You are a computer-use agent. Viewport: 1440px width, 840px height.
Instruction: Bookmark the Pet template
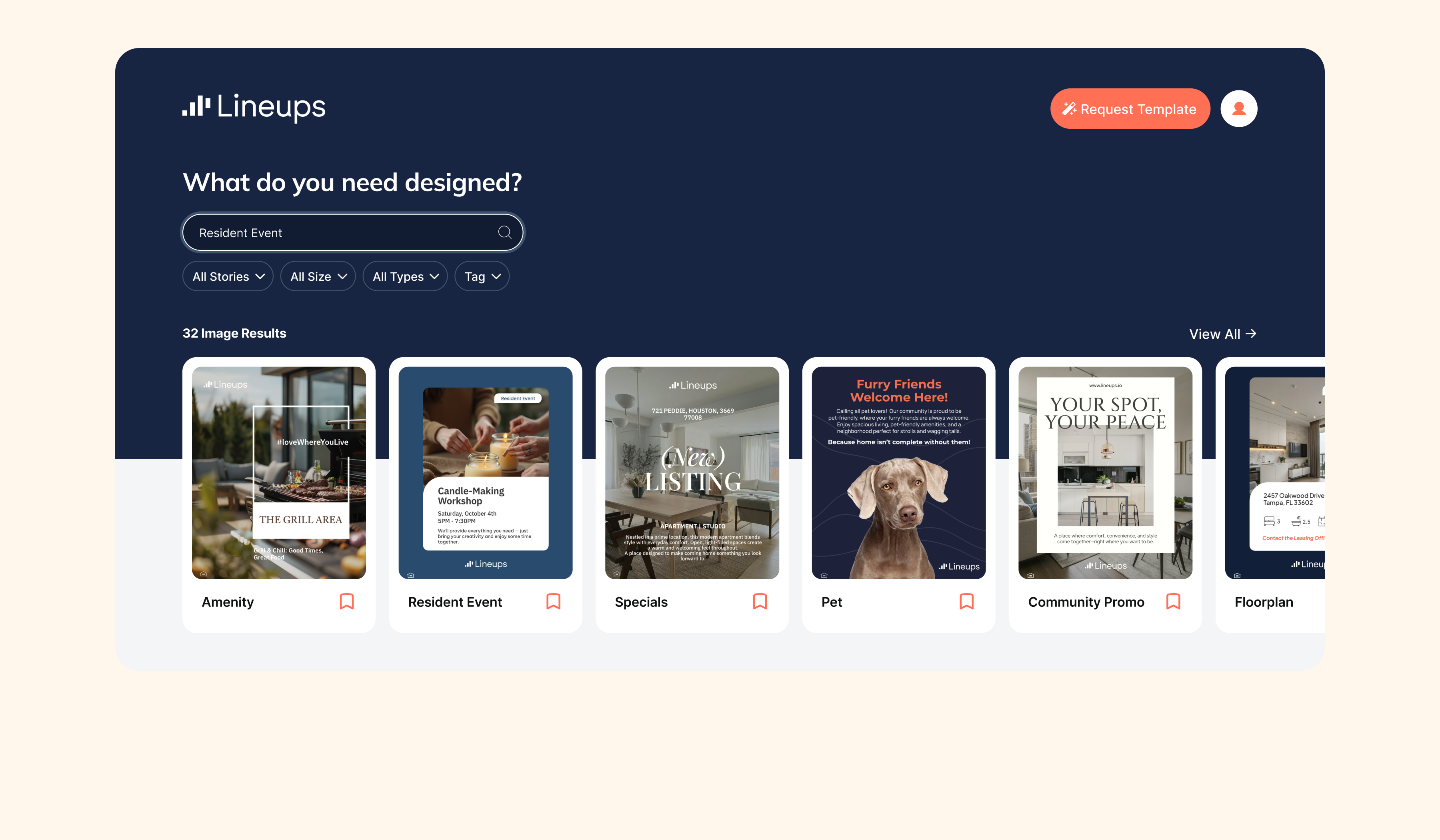tap(966, 601)
